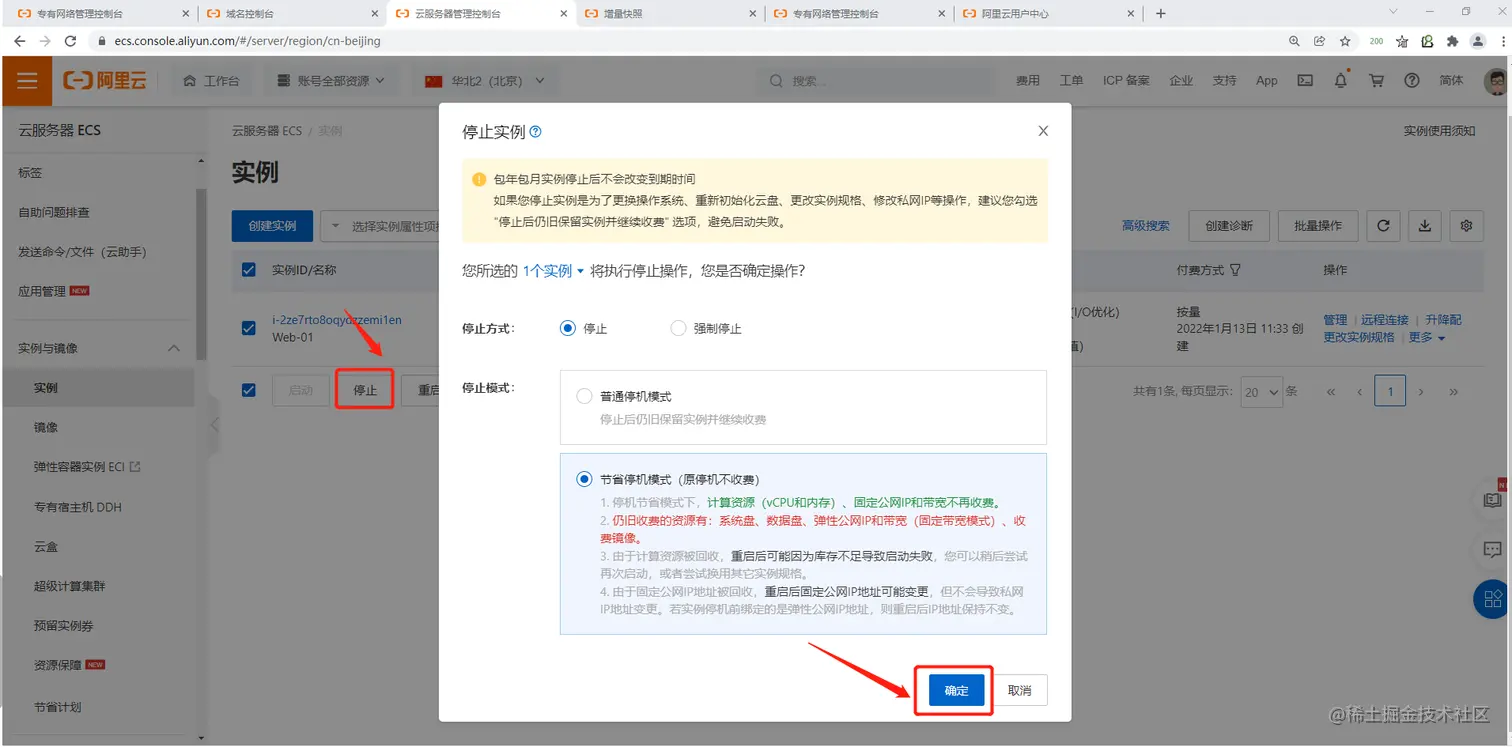
Task: Open 节省计划 in sidebar
Action: 57,707
